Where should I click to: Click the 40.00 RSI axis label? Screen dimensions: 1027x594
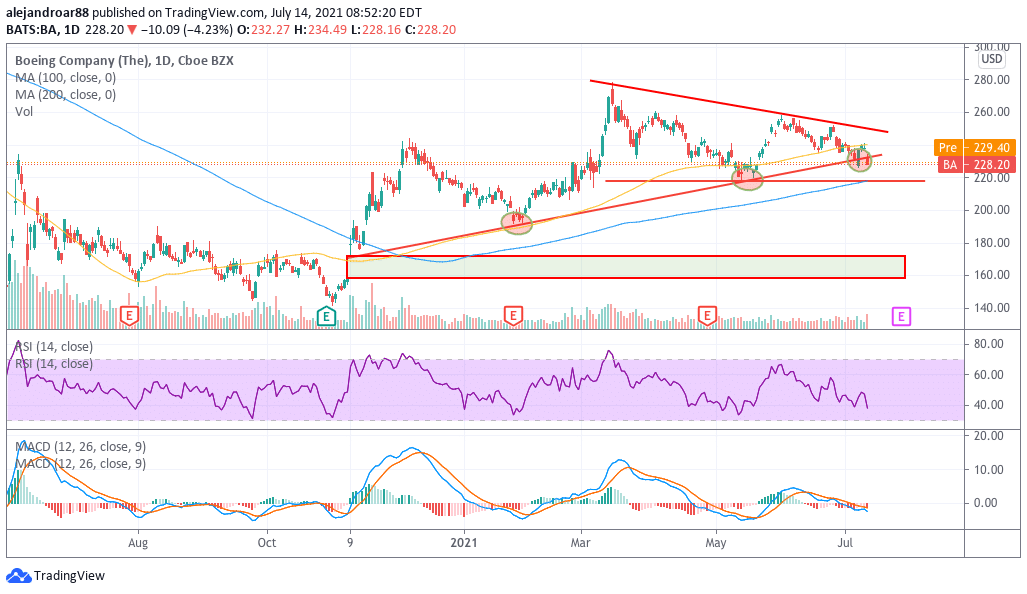point(988,405)
